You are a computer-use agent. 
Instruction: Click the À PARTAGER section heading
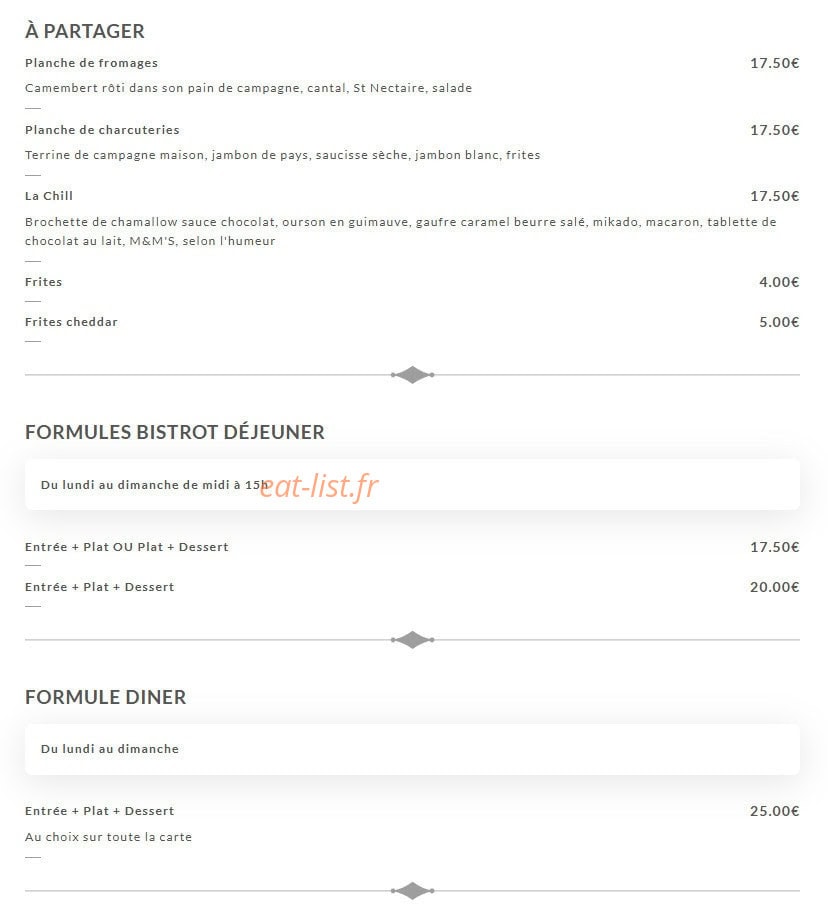tap(85, 31)
